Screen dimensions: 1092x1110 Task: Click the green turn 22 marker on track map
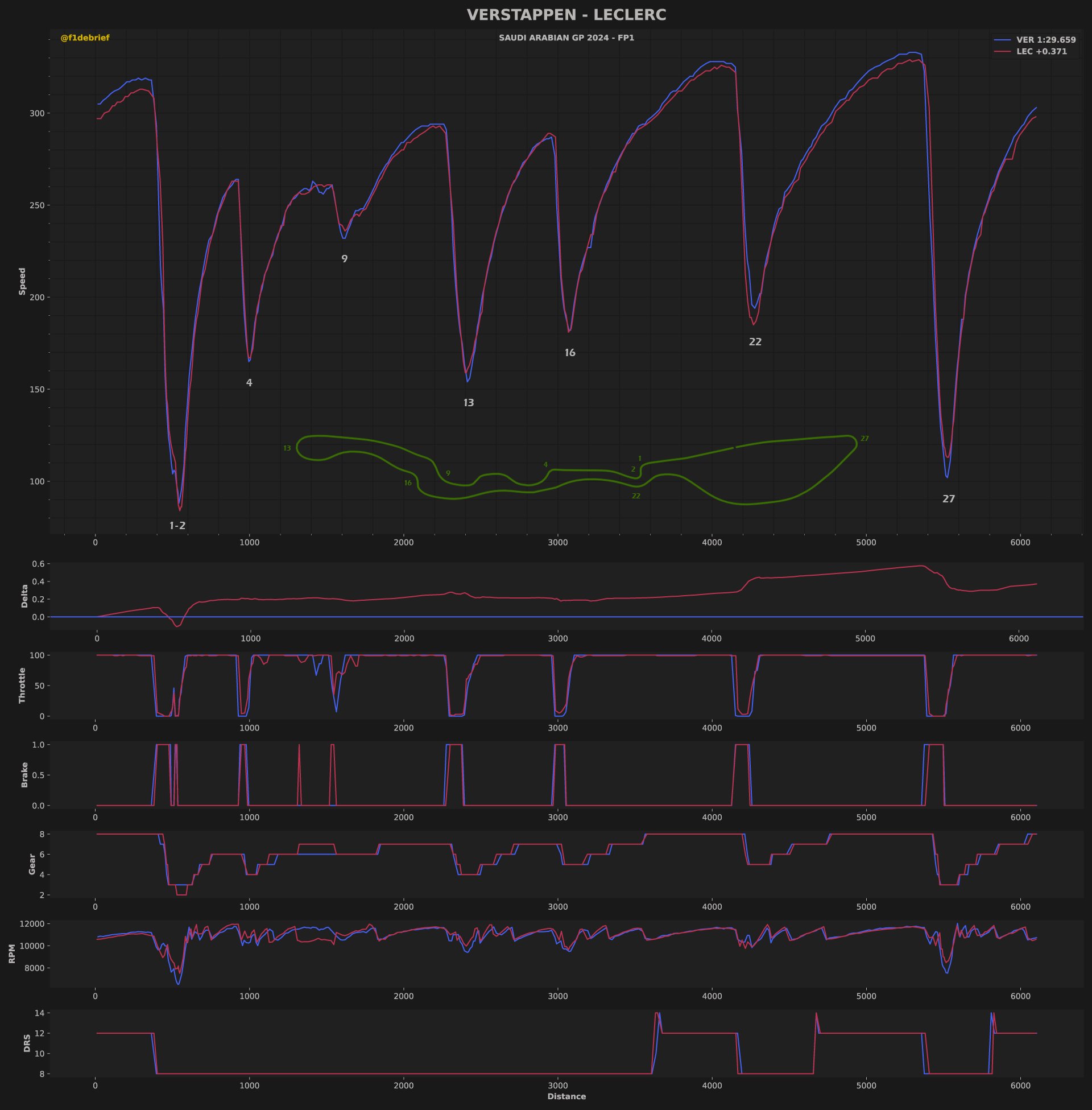tap(635, 496)
